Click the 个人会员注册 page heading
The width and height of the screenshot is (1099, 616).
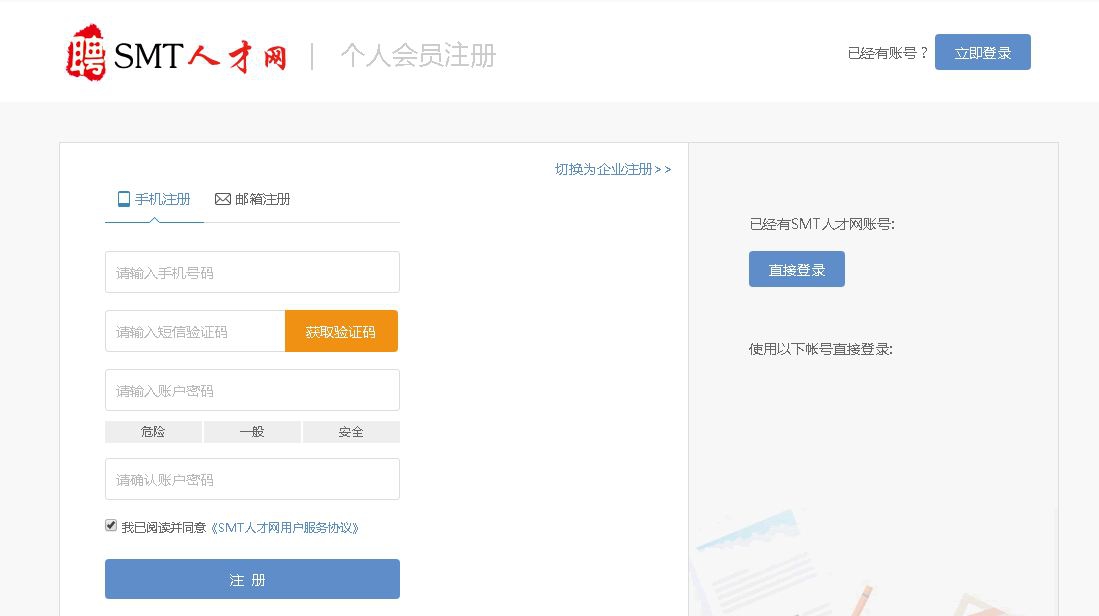tap(418, 55)
